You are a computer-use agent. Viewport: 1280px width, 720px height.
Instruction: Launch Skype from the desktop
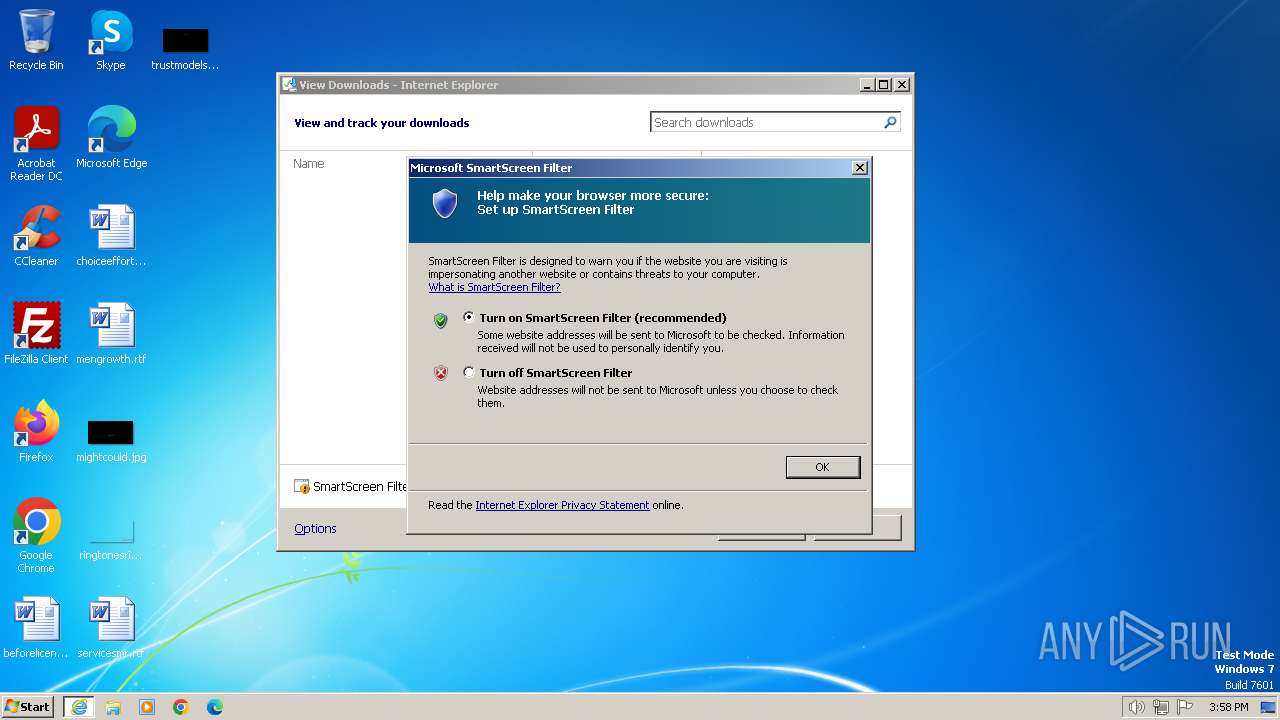(110, 40)
